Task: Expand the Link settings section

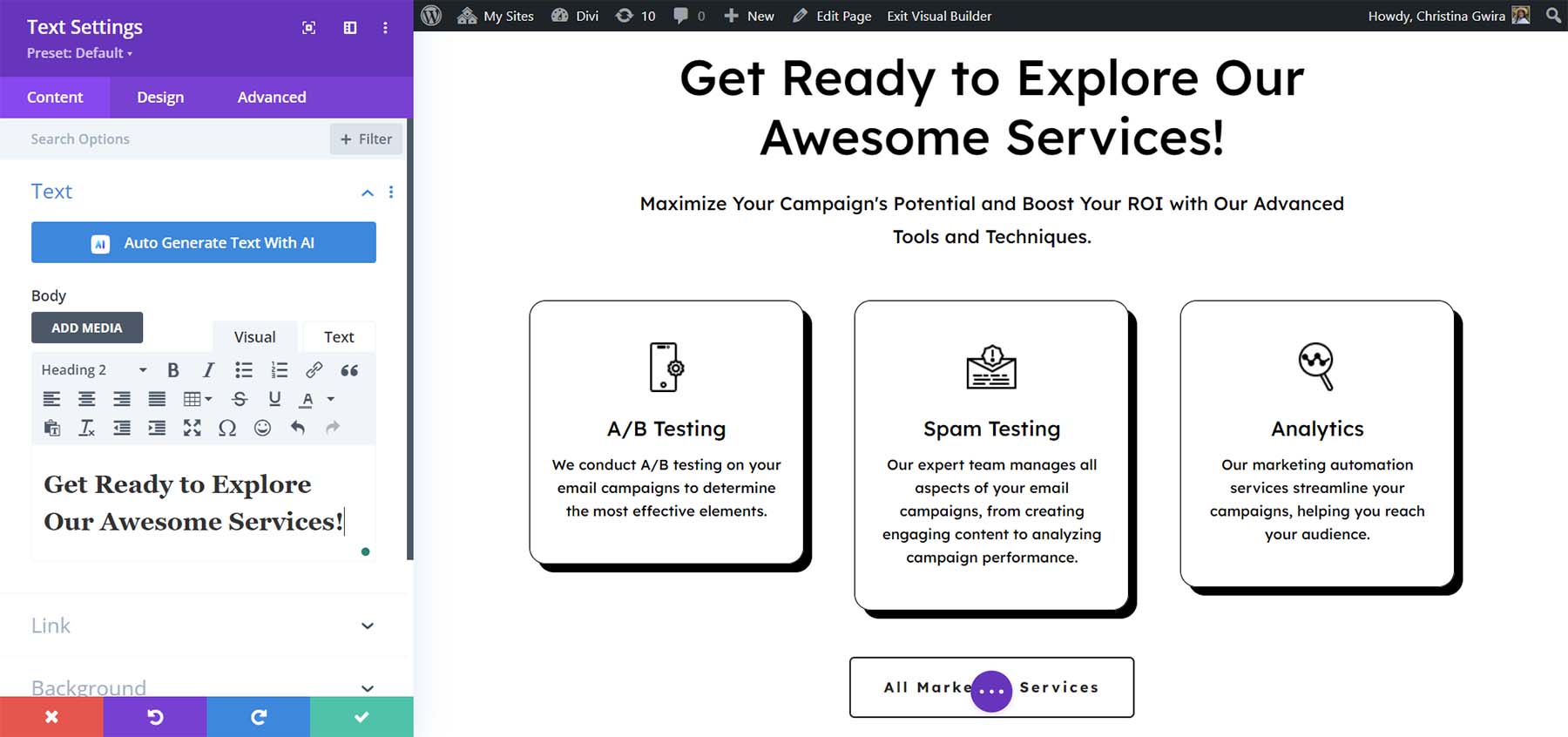Action: coord(203,625)
